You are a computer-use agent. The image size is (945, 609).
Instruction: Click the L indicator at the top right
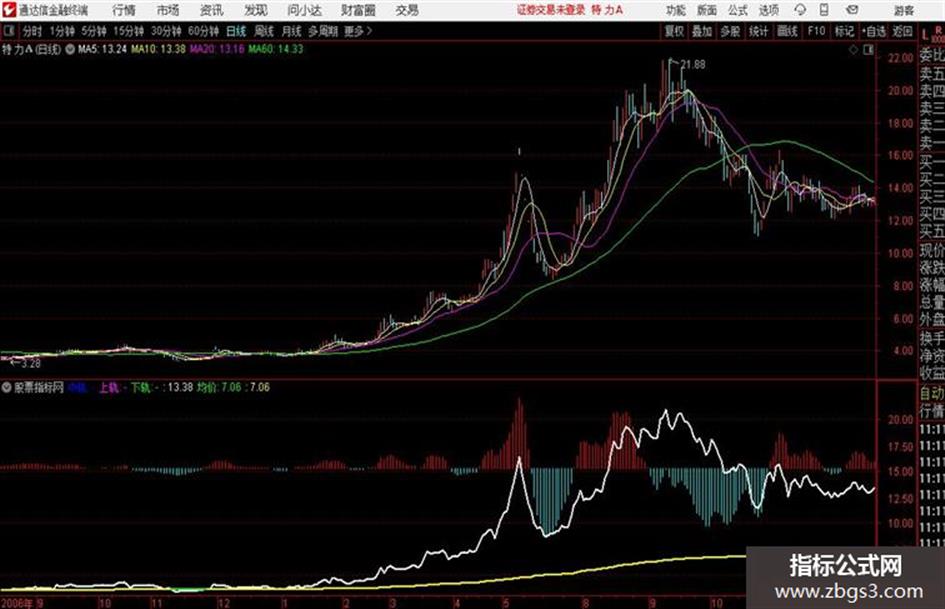[x=925, y=34]
